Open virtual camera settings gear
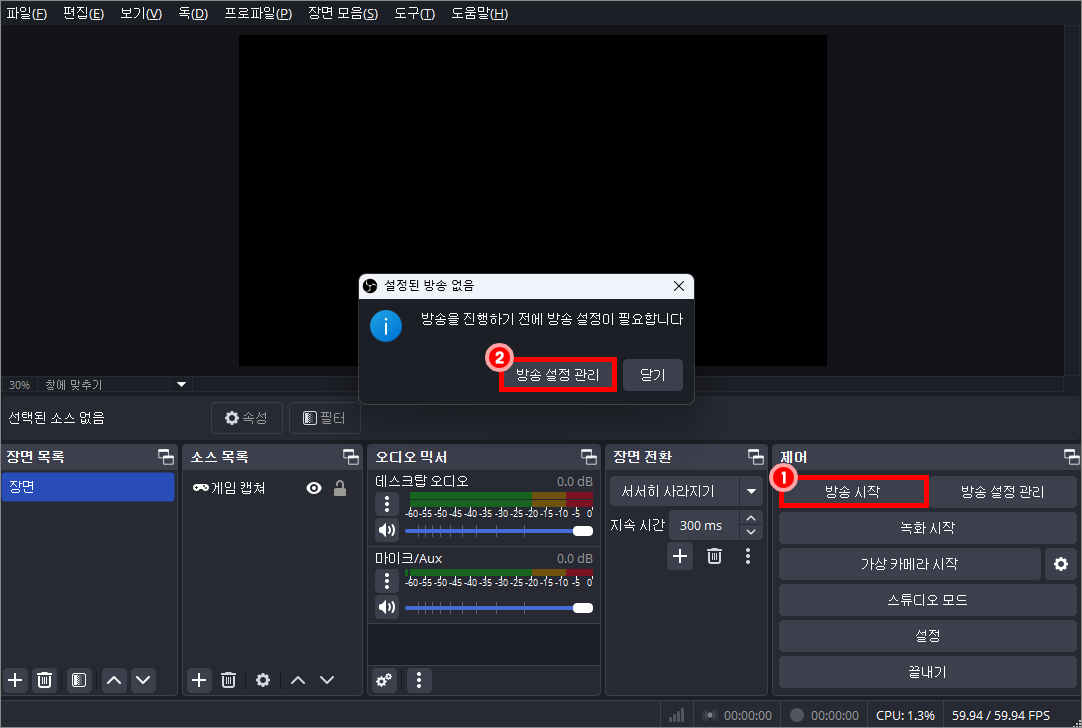Image resolution: width=1082 pixels, height=728 pixels. click(1061, 564)
